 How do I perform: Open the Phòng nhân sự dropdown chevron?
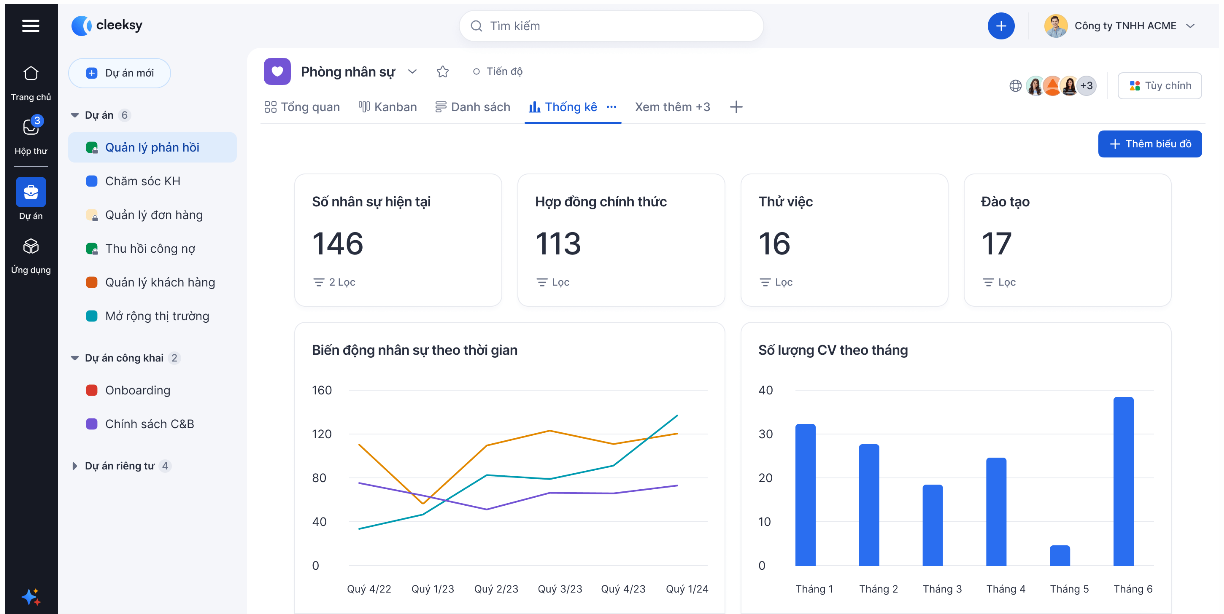pos(412,72)
